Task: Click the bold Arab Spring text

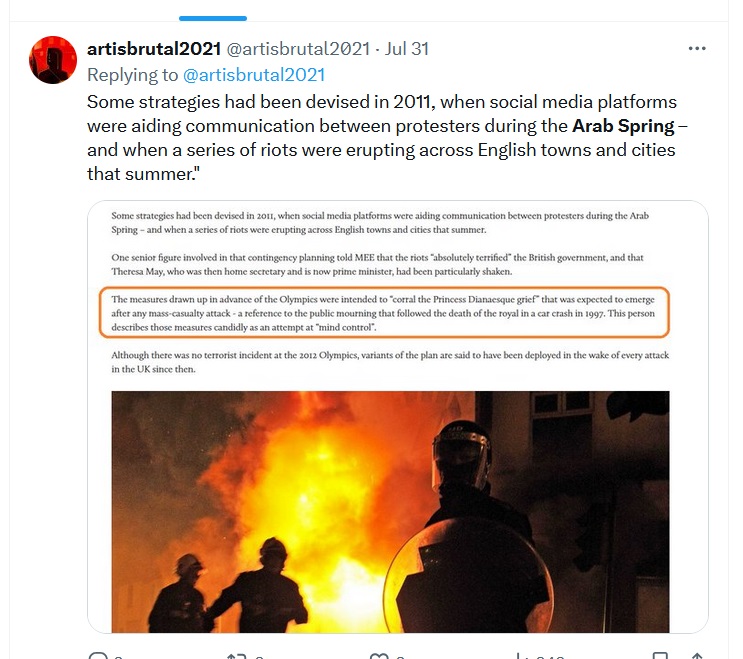Action: tap(623, 126)
